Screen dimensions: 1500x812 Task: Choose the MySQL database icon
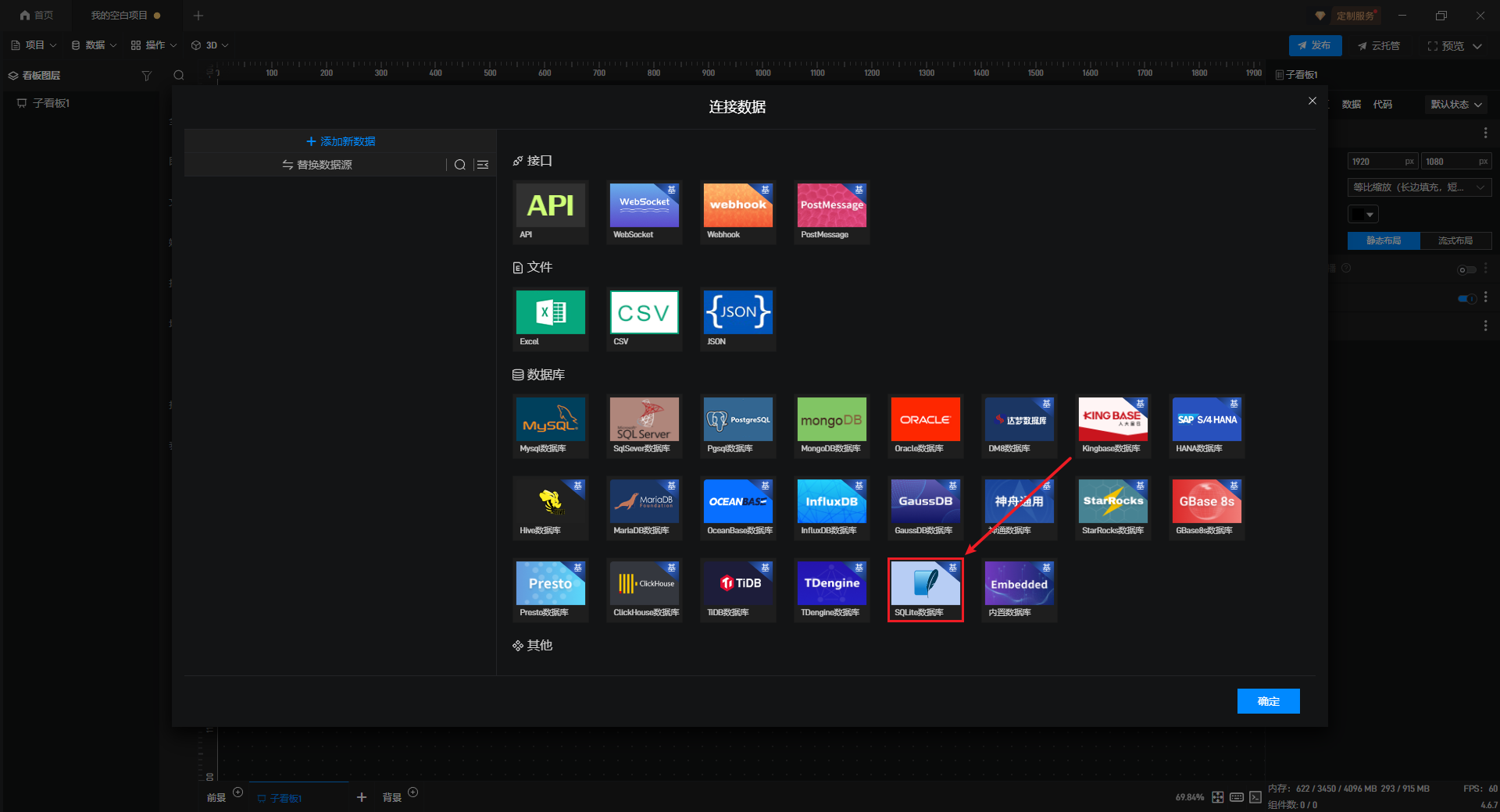pos(550,426)
